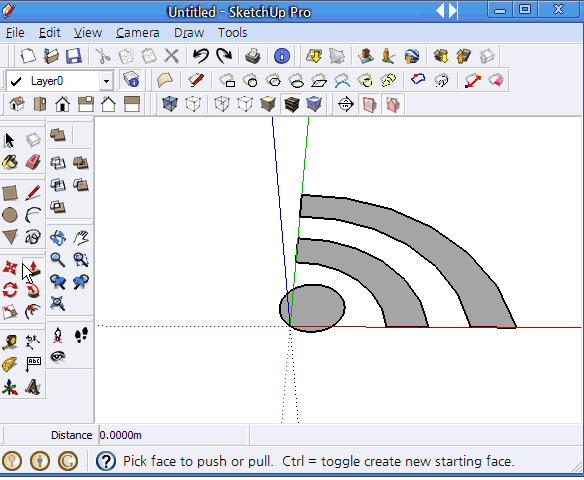Screen dimensions: 584x480
Task: Click the Undo button
Action: pyautogui.click(x=201, y=56)
